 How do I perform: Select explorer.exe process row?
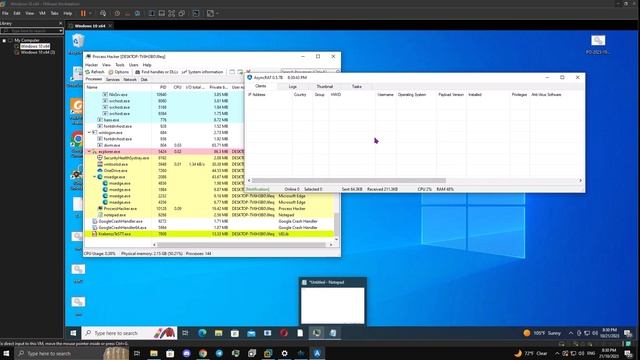click(x=165, y=151)
